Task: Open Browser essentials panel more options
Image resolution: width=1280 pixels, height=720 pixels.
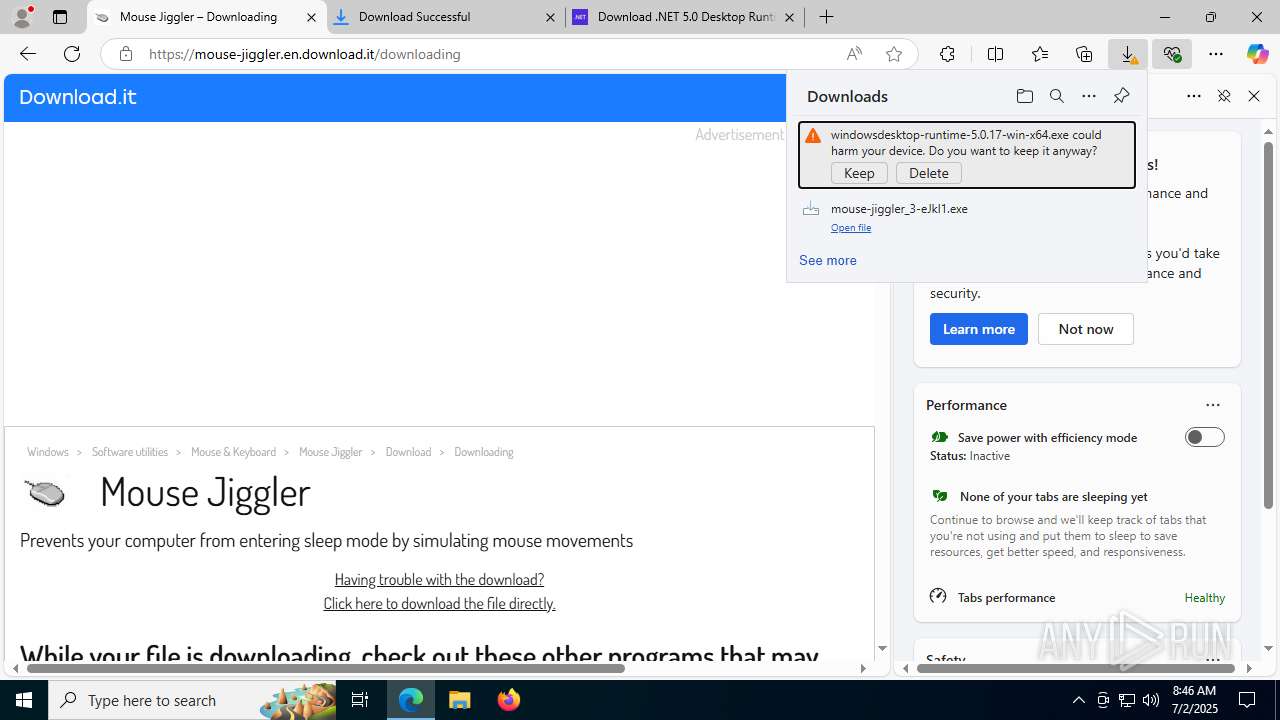Action: coord(1194,96)
